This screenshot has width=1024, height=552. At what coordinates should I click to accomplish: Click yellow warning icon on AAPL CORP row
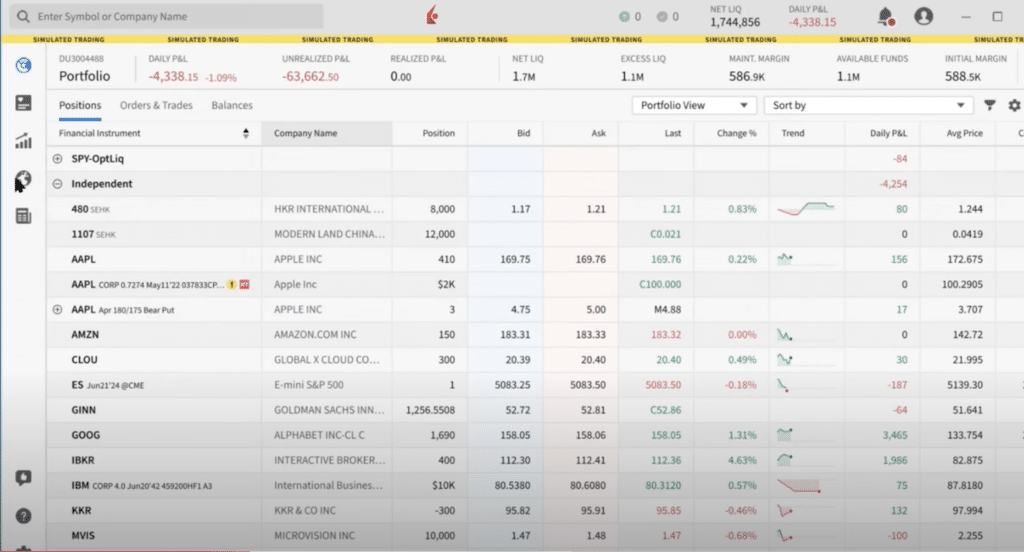point(232,284)
